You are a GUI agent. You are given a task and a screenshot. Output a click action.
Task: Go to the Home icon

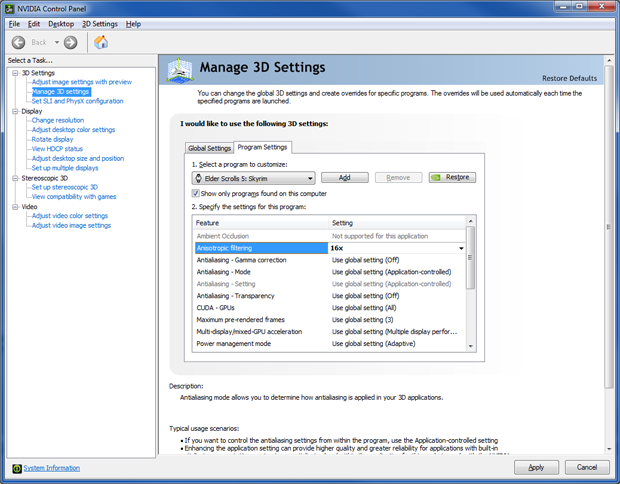coord(101,42)
